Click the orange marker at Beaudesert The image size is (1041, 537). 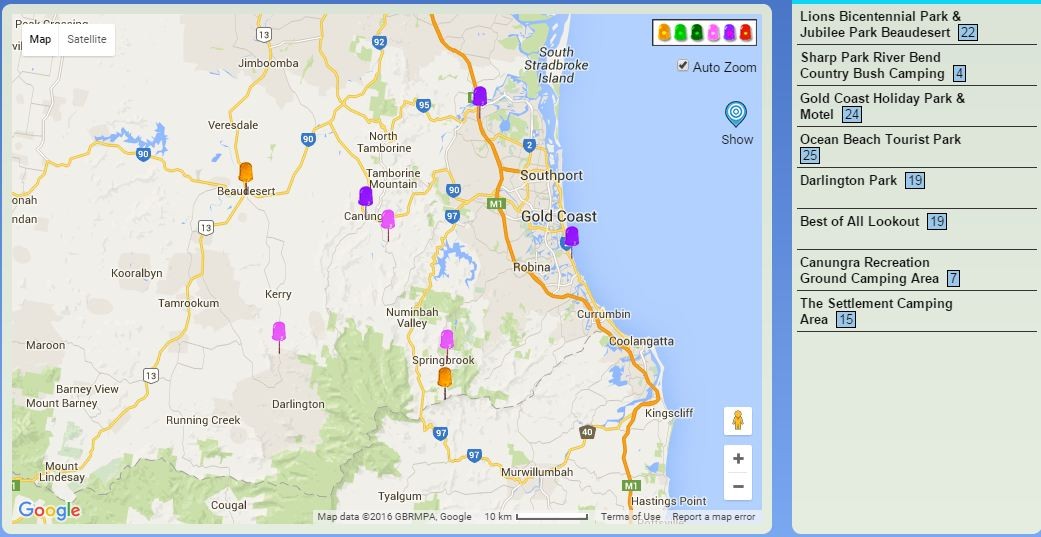click(246, 172)
